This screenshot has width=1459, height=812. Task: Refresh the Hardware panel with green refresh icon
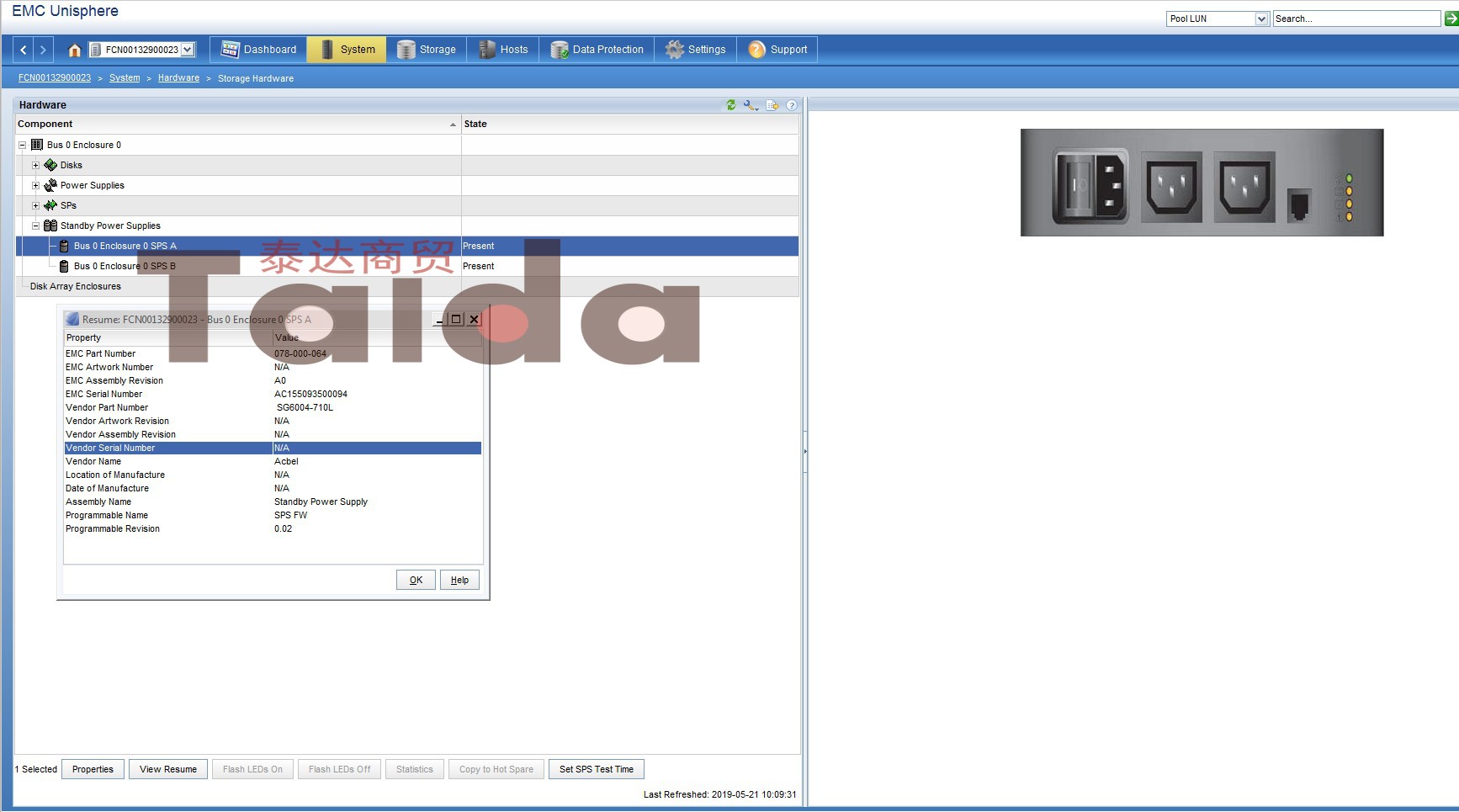point(731,105)
